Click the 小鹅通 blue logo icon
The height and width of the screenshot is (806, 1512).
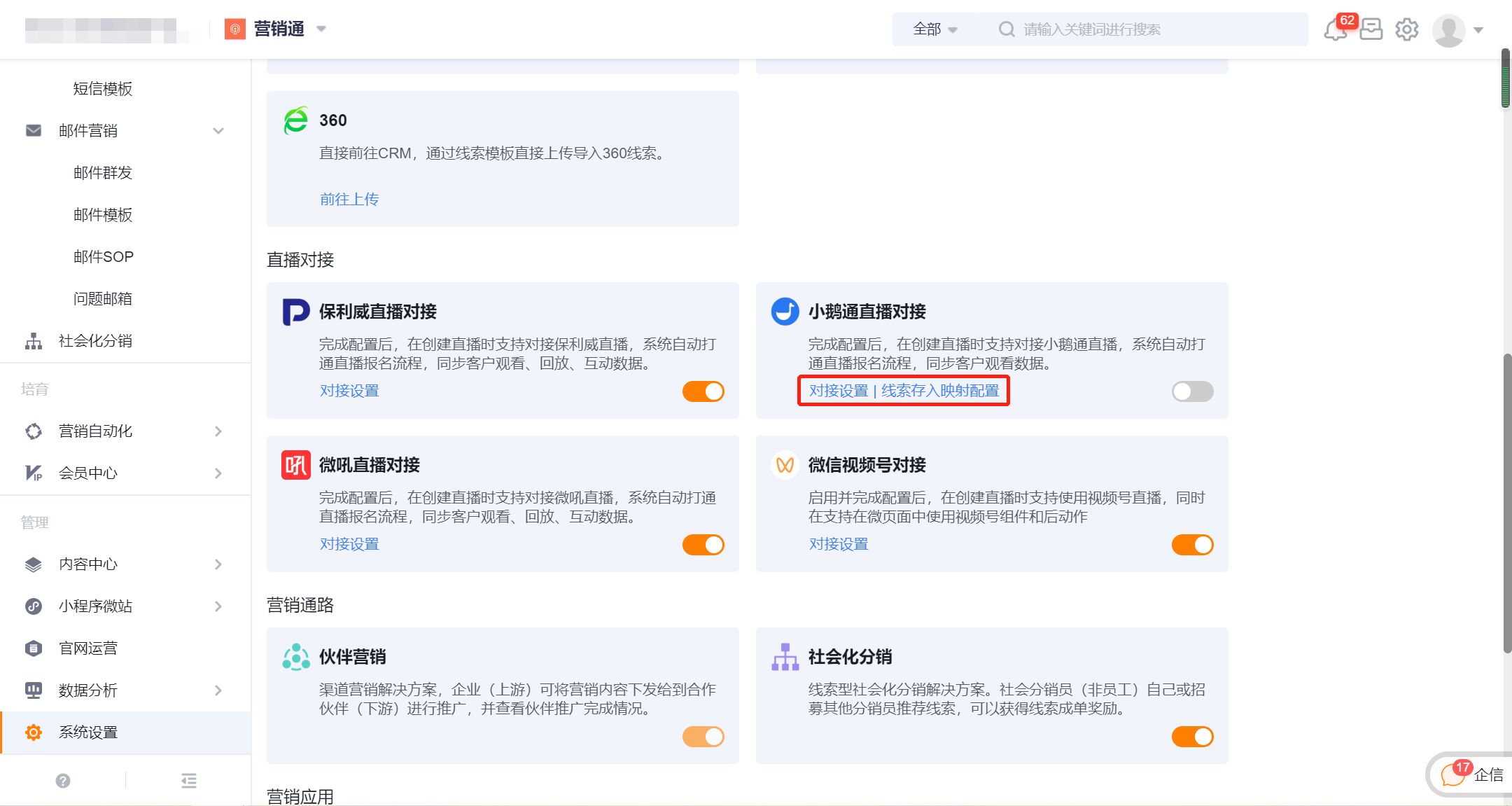tap(785, 312)
